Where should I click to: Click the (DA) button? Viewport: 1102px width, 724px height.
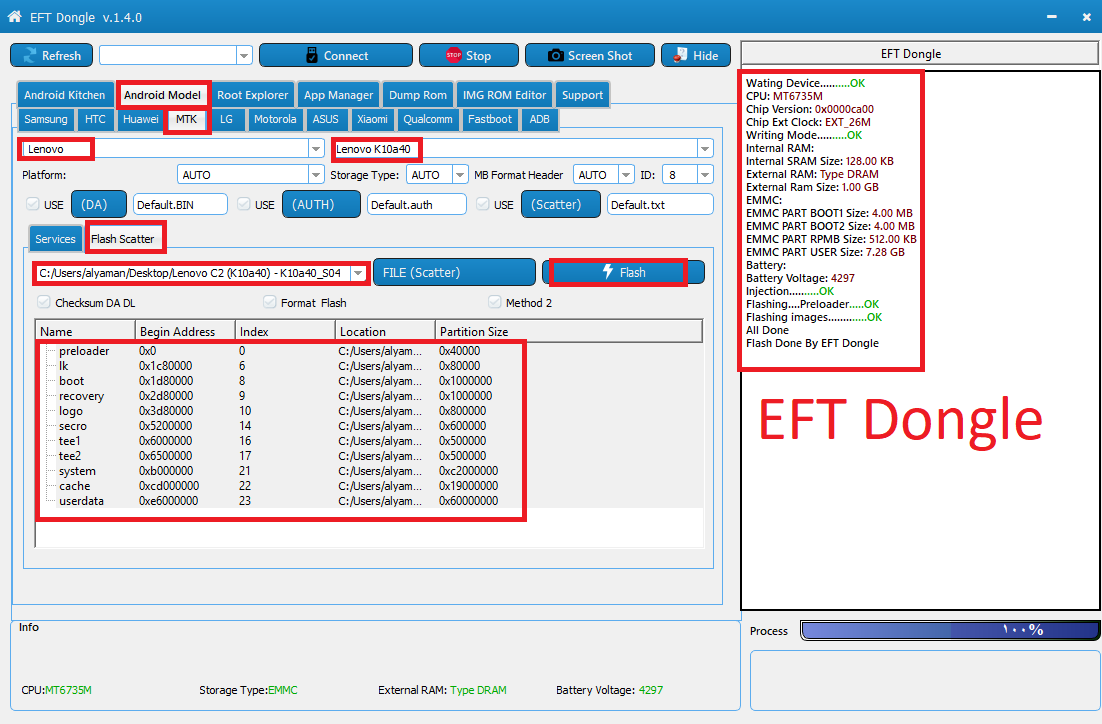coord(99,205)
